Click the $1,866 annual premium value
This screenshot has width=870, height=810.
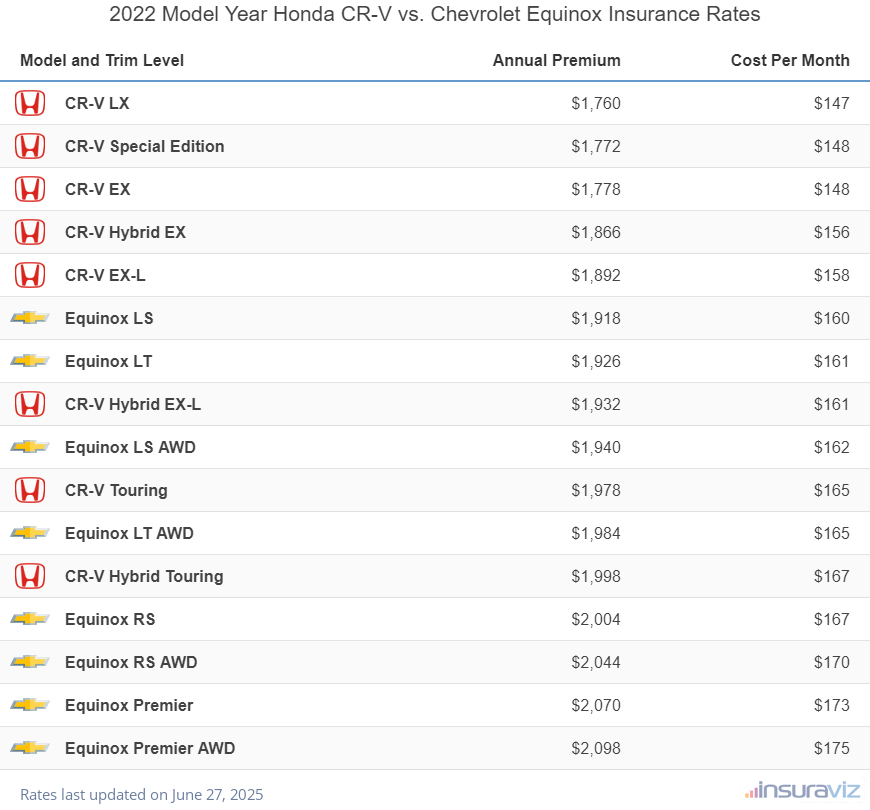(596, 232)
